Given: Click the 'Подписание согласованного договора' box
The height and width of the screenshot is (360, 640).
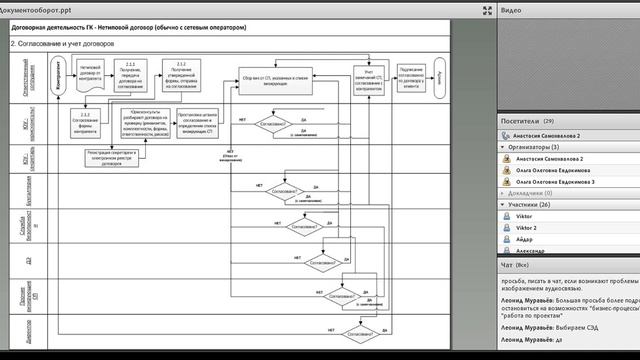Looking at the screenshot, I should pos(411,78).
